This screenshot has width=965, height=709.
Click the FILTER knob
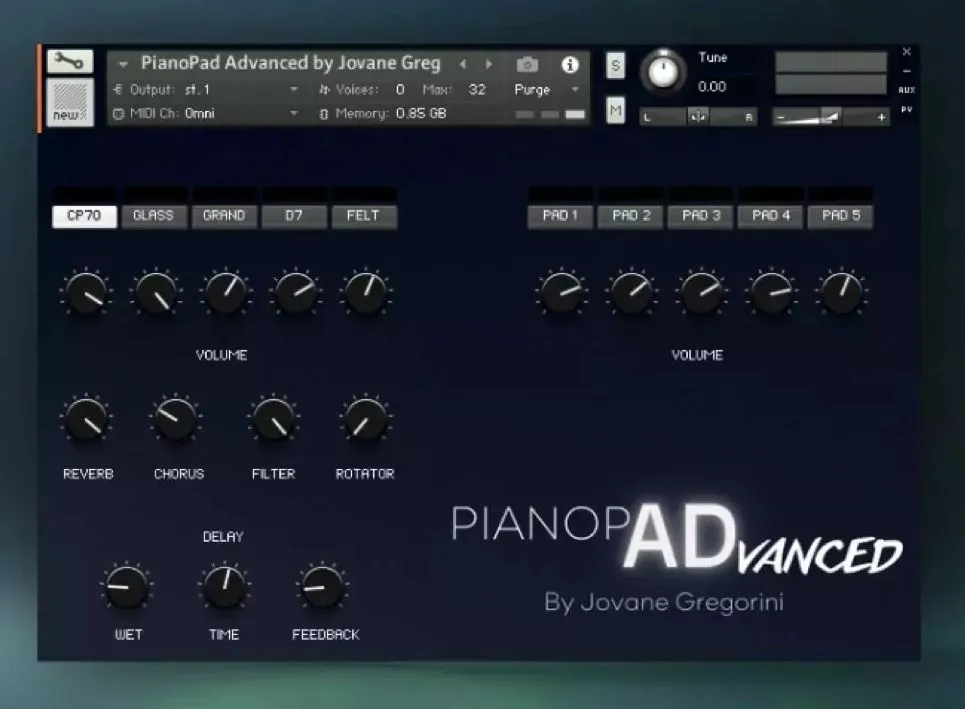point(274,419)
